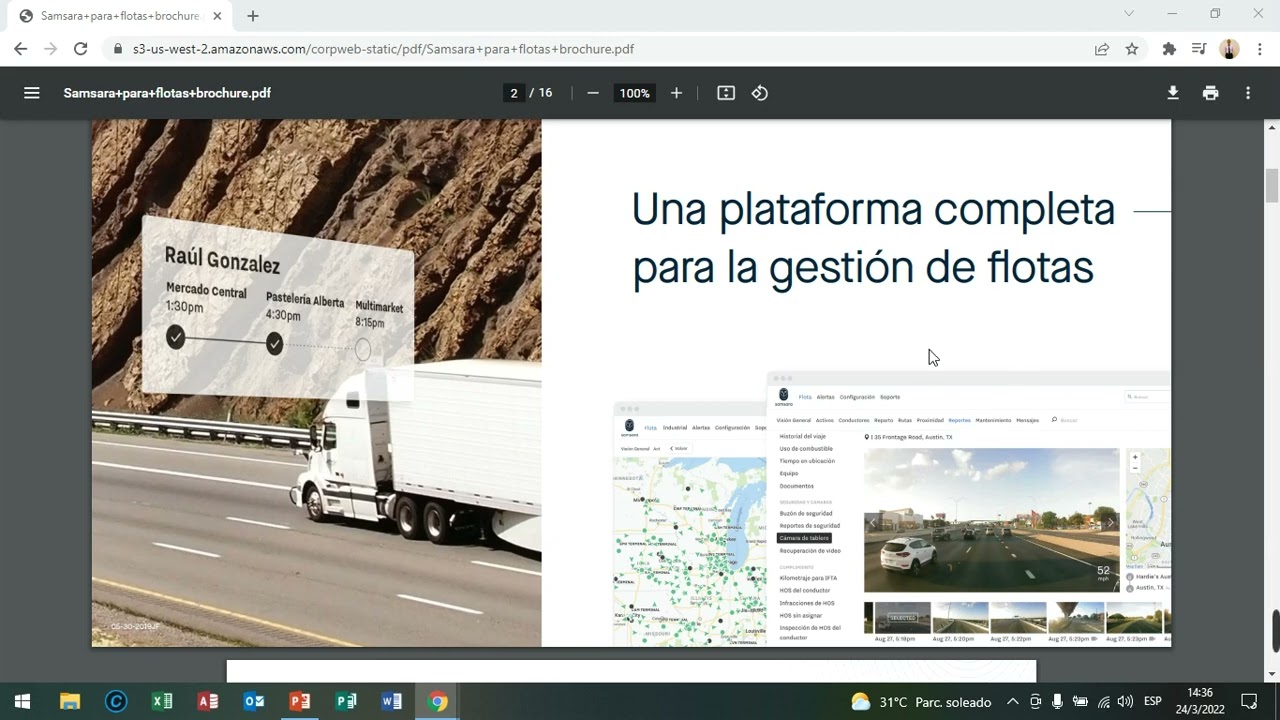Edit the PDF page number field
1280x720 pixels.
514,93
